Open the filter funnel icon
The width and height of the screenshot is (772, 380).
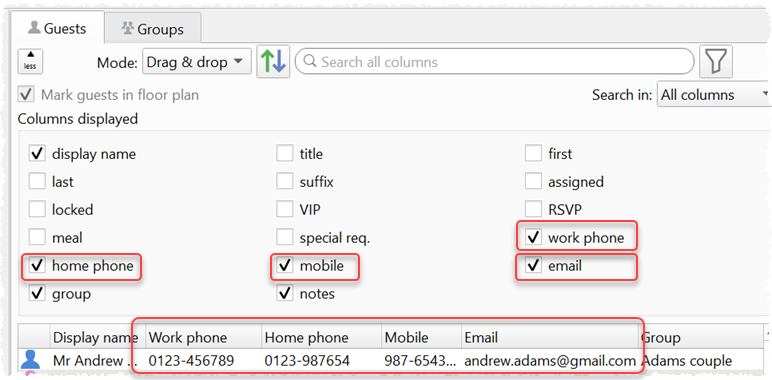click(x=716, y=62)
